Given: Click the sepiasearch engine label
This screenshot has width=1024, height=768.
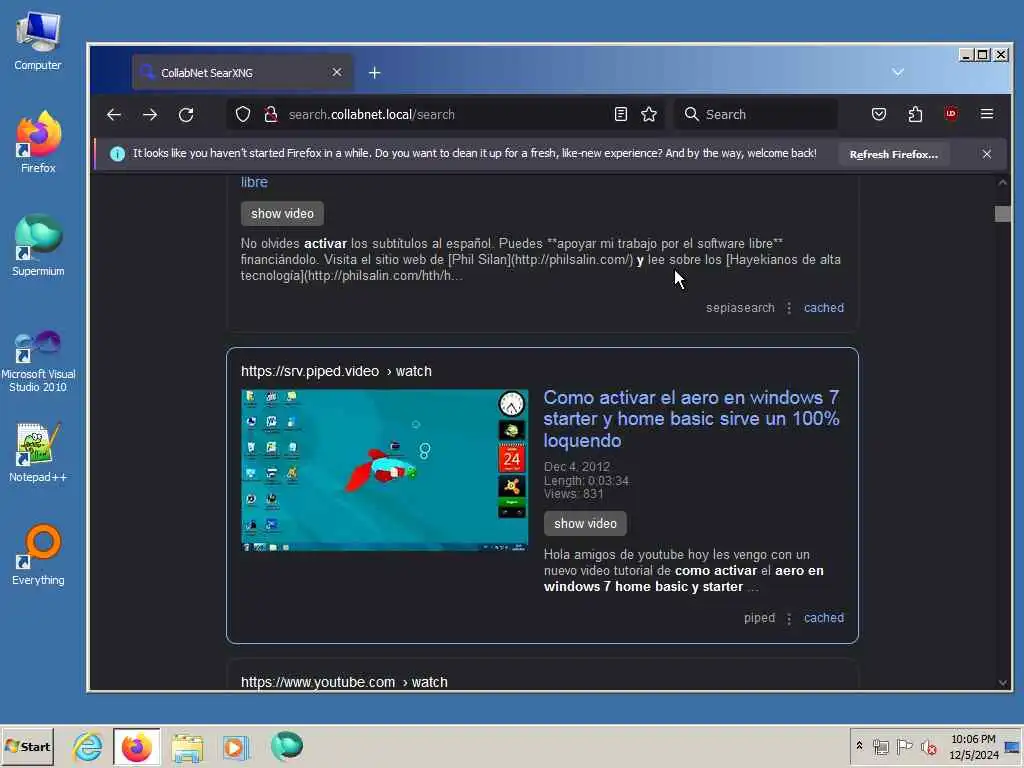Looking at the screenshot, I should tap(740, 308).
